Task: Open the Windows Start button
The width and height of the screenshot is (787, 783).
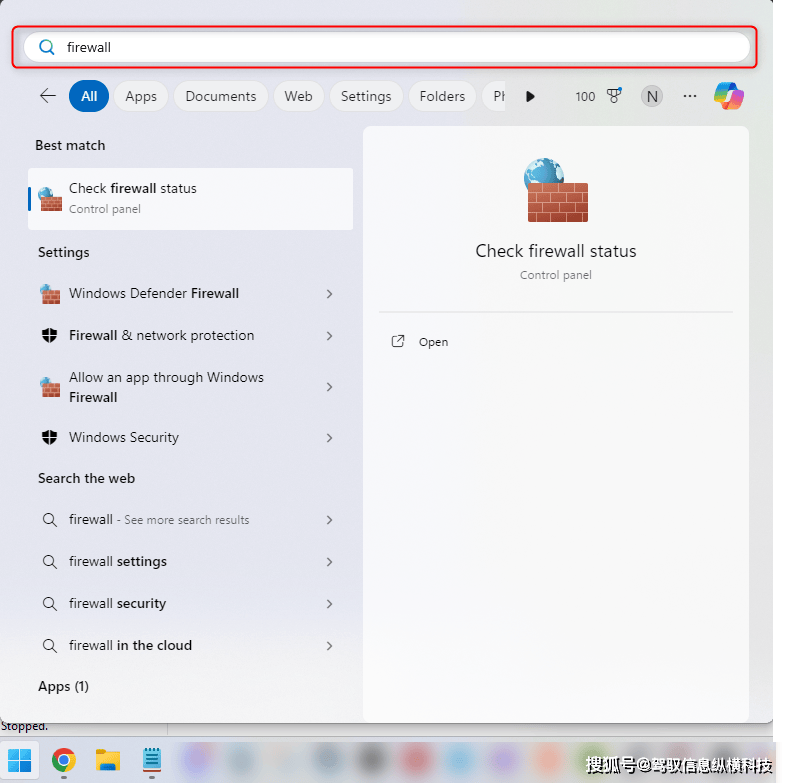Action: point(20,760)
